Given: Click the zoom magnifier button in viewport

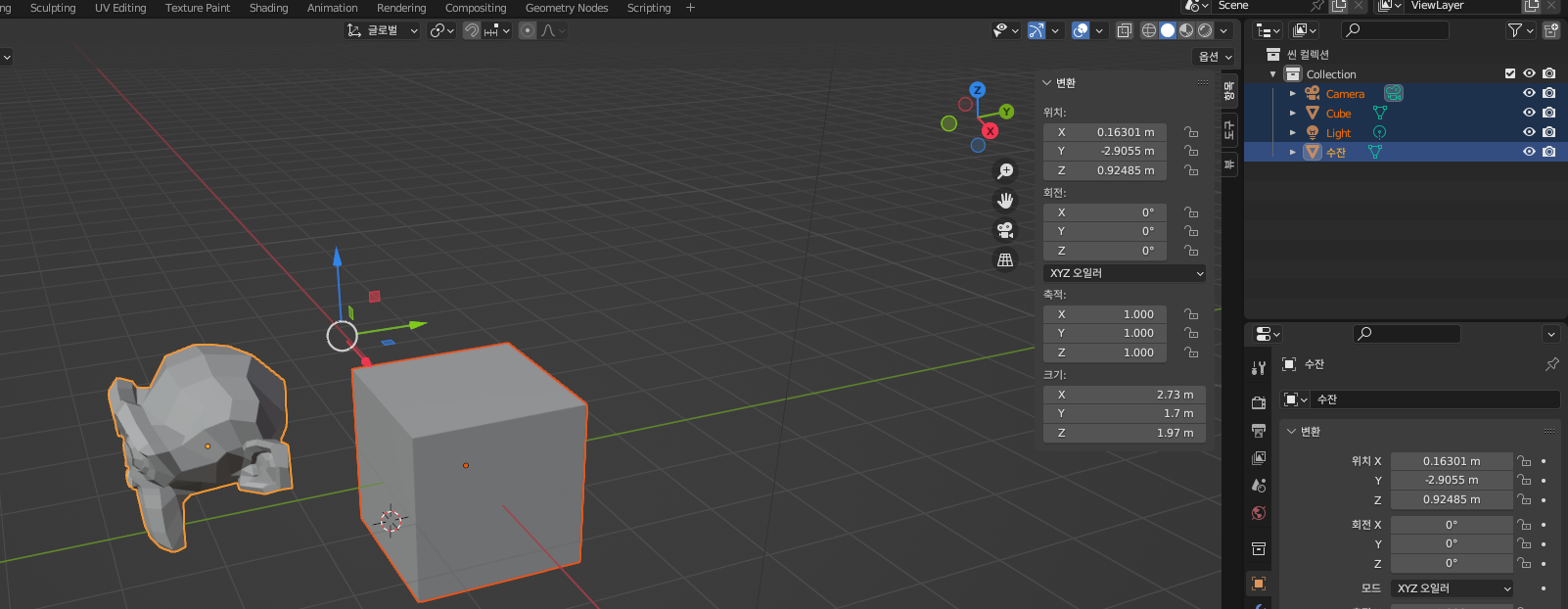Looking at the screenshot, I should (1005, 171).
